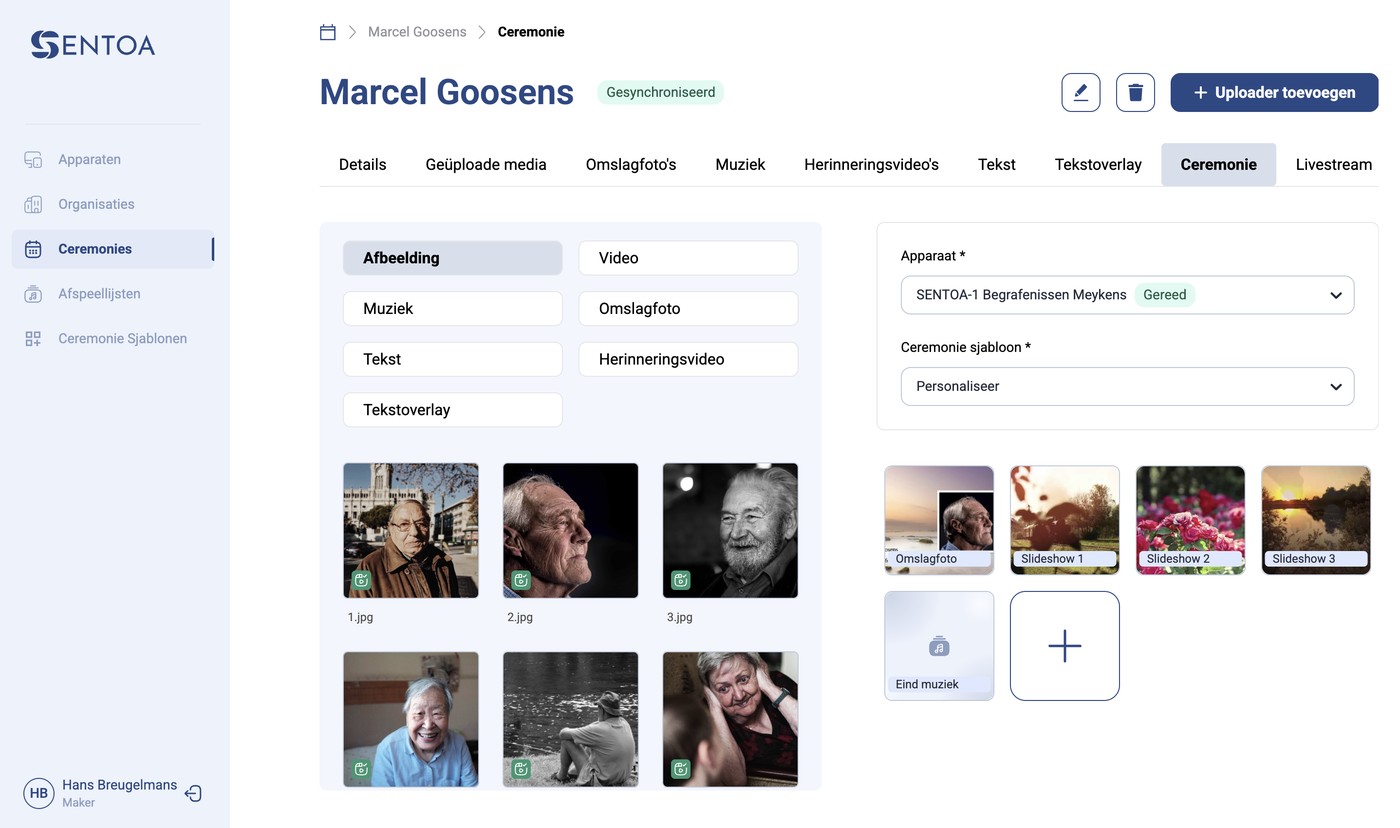Click the calendar icon in the breadcrumb
The width and height of the screenshot is (1400, 828).
(327, 32)
